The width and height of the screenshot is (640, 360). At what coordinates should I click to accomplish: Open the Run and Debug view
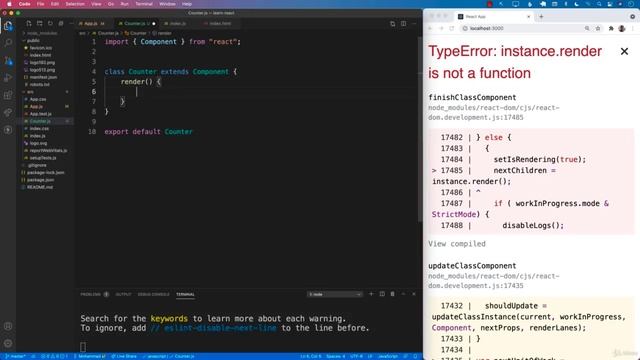(8, 78)
